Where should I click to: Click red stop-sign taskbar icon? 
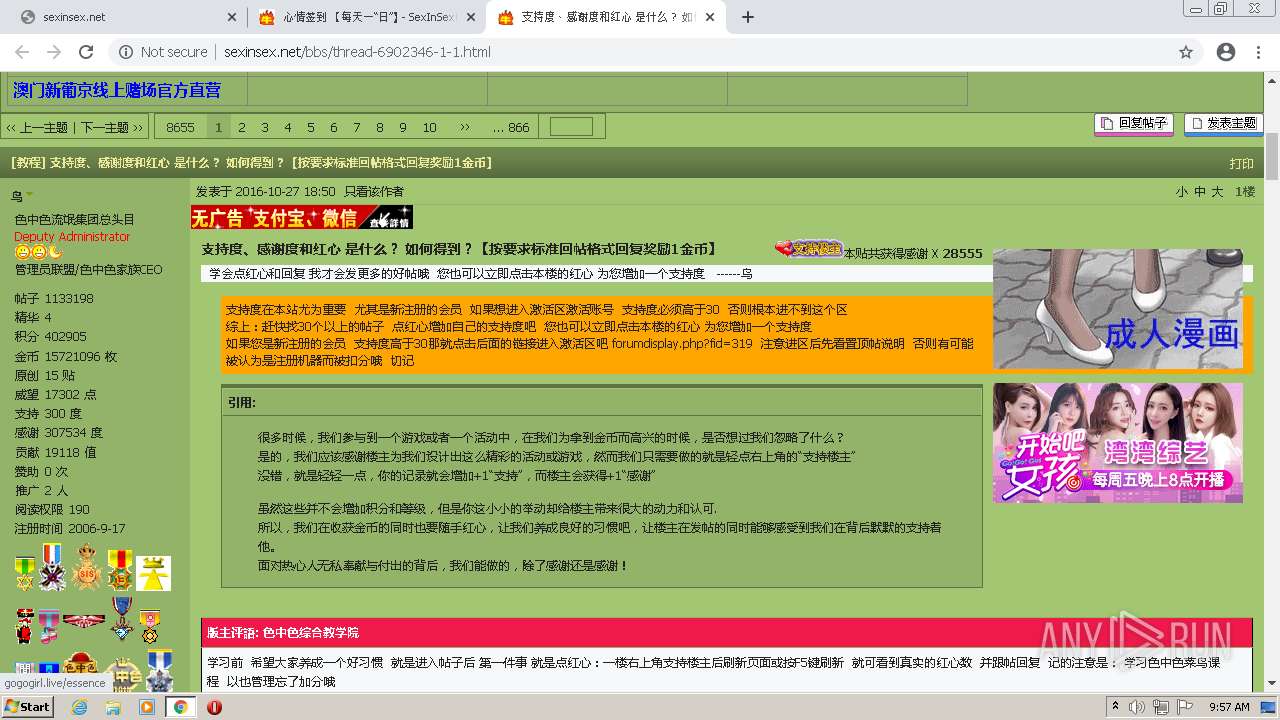[214, 707]
